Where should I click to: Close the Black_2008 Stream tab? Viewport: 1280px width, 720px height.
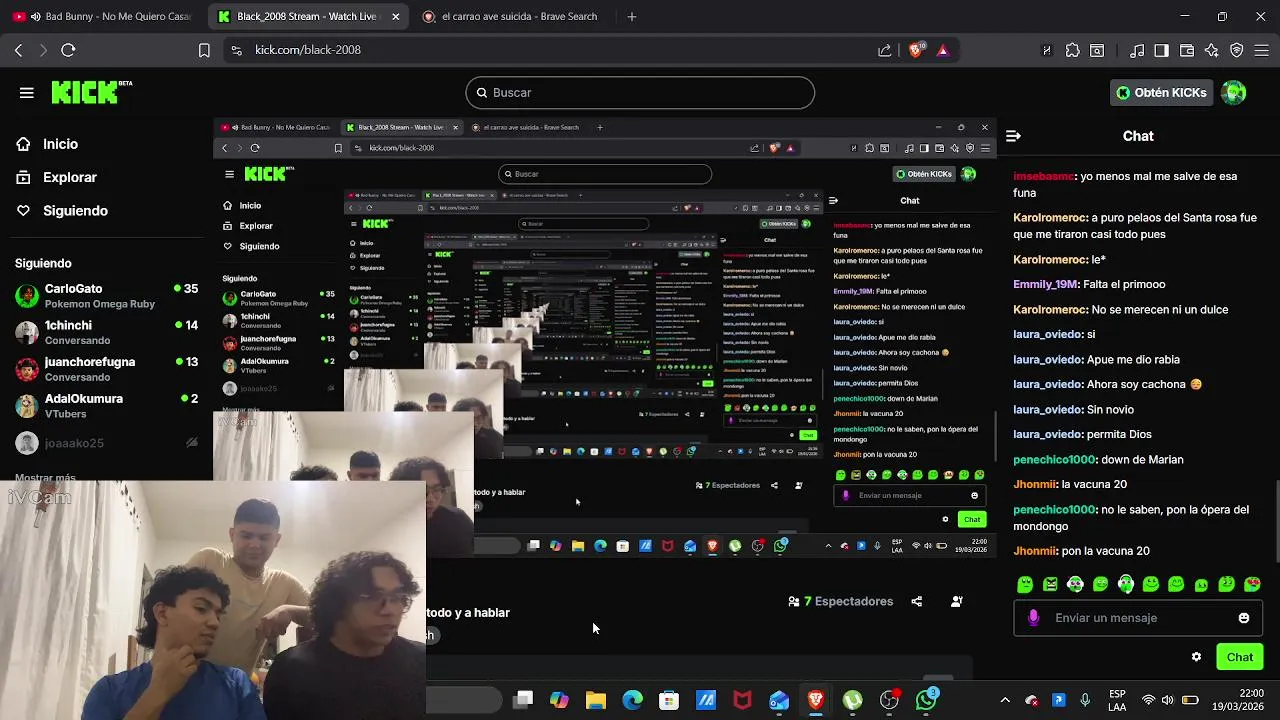pyautogui.click(x=396, y=17)
